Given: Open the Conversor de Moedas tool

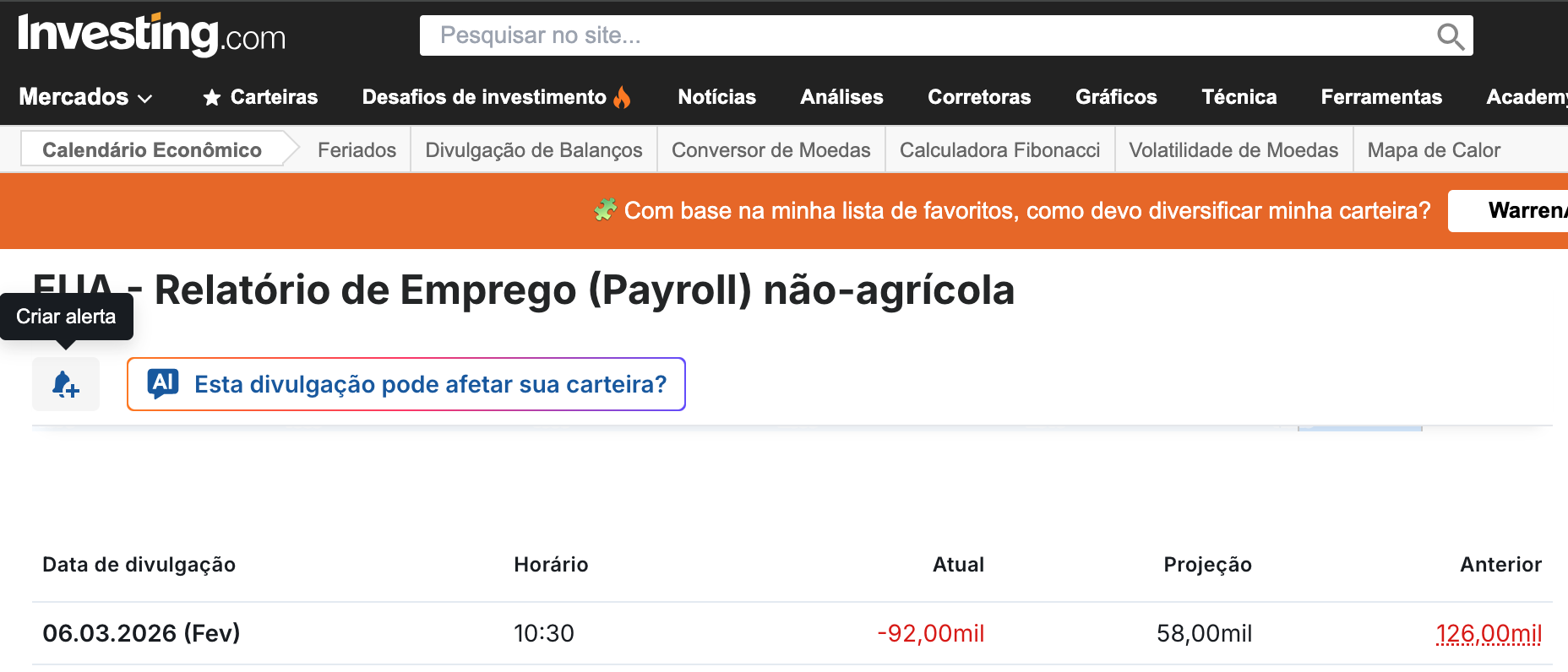Looking at the screenshot, I should [770, 149].
